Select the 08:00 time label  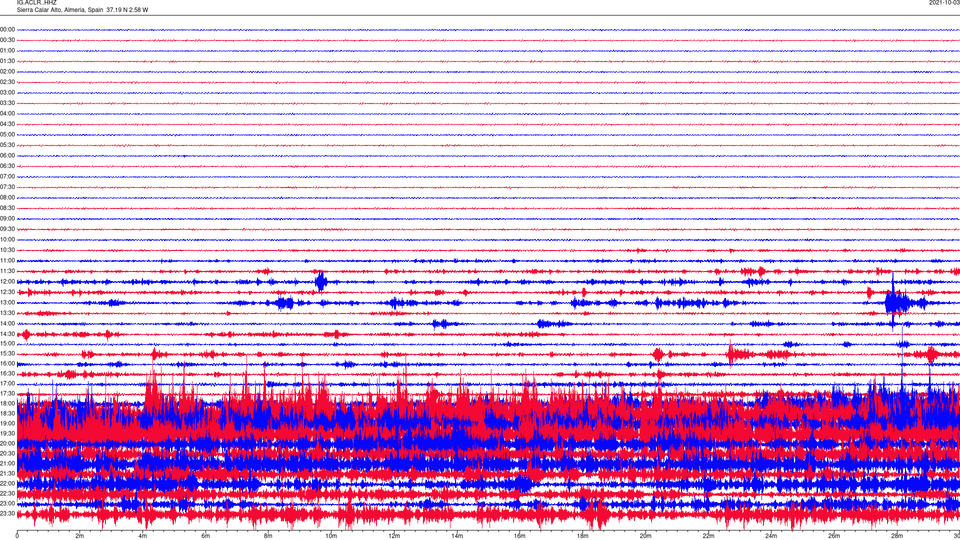point(7,198)
